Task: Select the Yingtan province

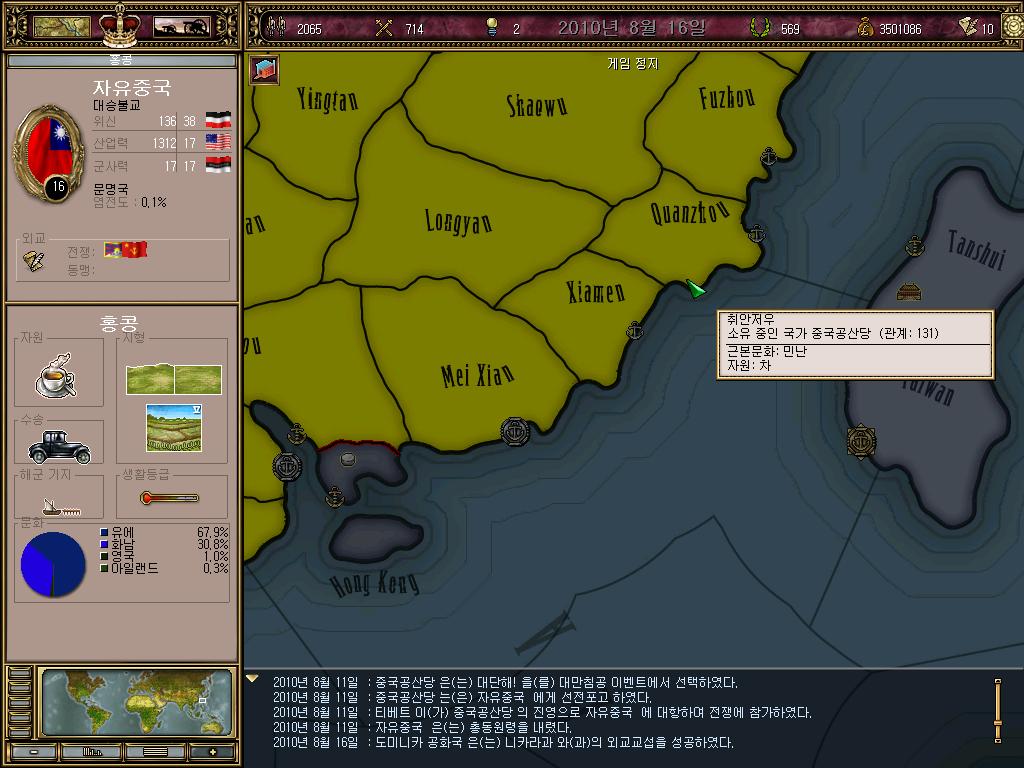Action: [327, 99]
